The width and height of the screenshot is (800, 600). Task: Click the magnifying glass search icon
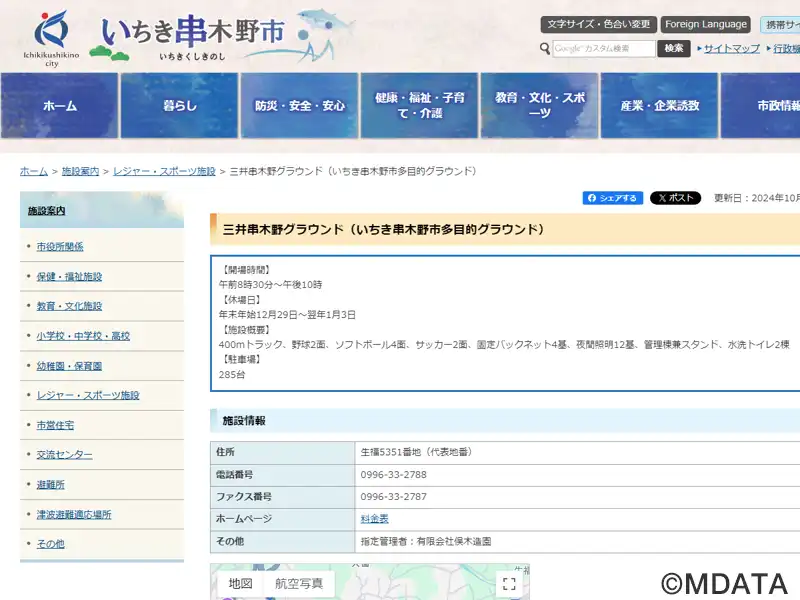(x=545, y=48)
